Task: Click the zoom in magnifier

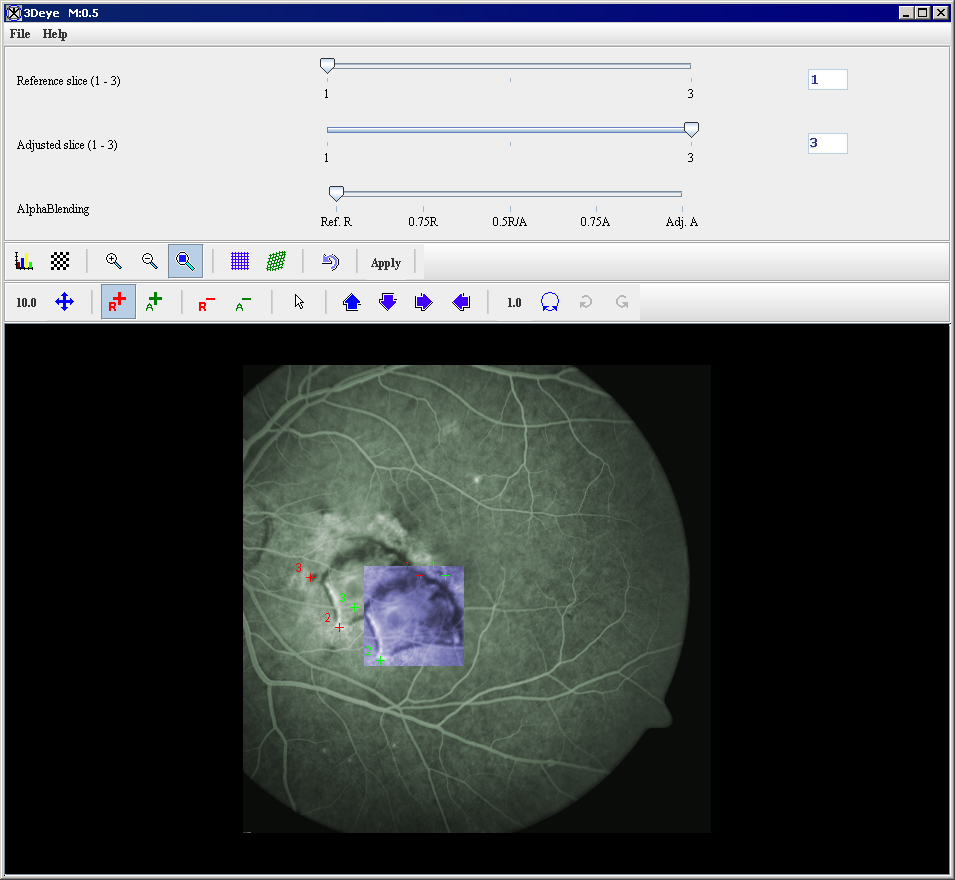Action: 114,262
